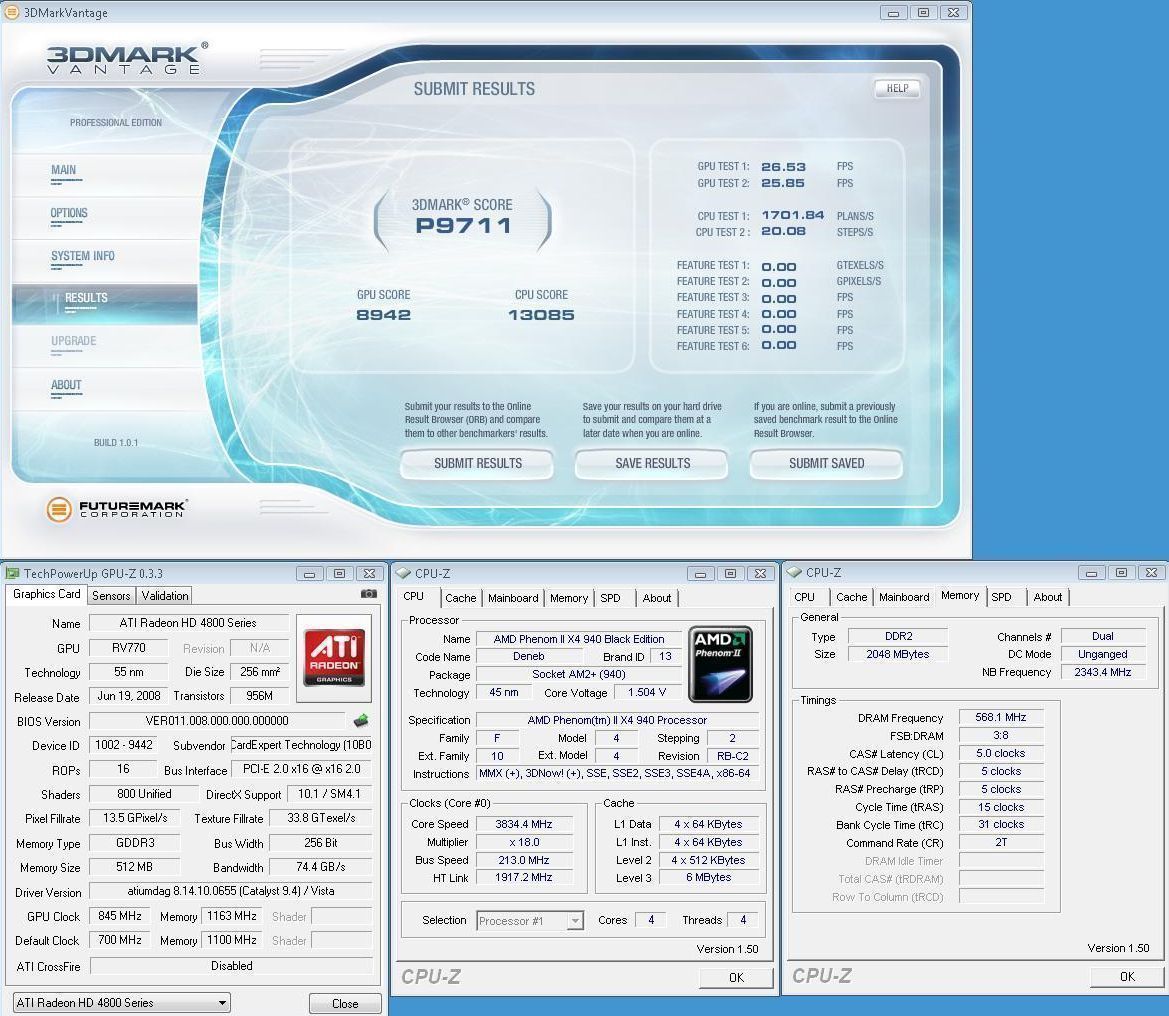This screenshot has width=1169, height=1016.
Task: Open the graphics card selection dropdown in GPU-Z
Action: click(122, 1003)
